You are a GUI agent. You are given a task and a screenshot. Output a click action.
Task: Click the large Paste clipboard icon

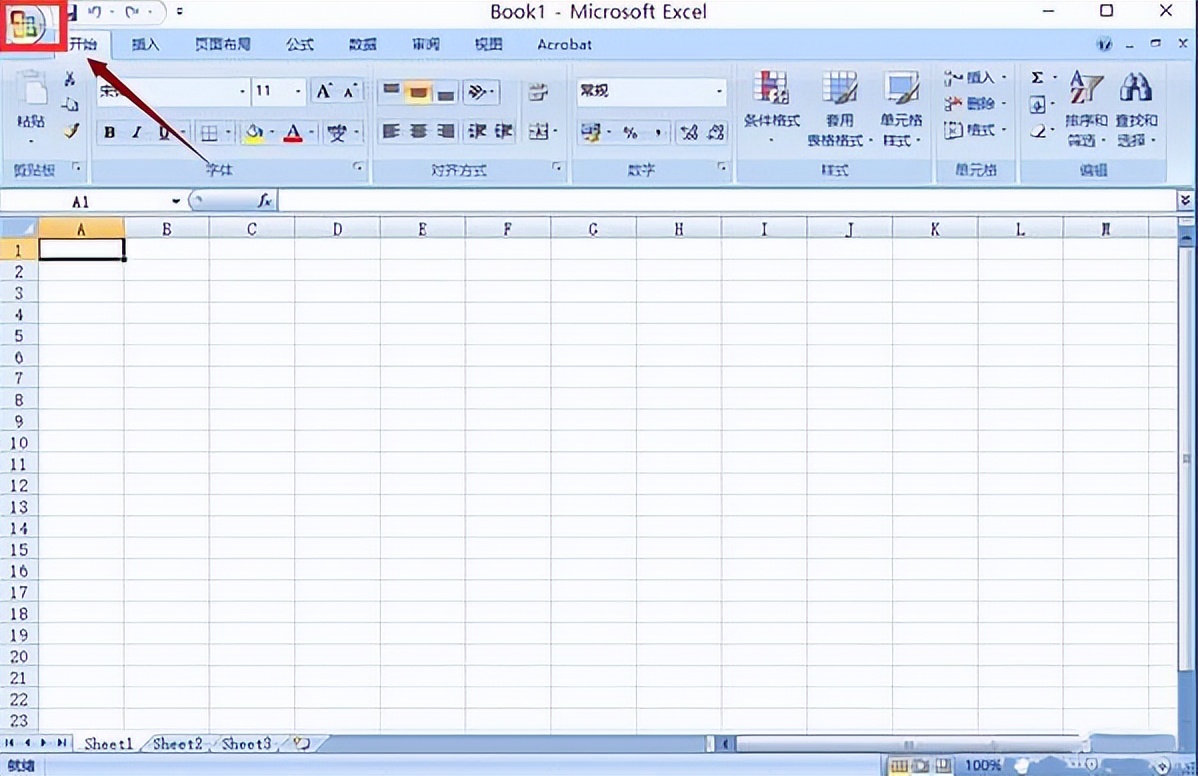[x=31, y=90]
